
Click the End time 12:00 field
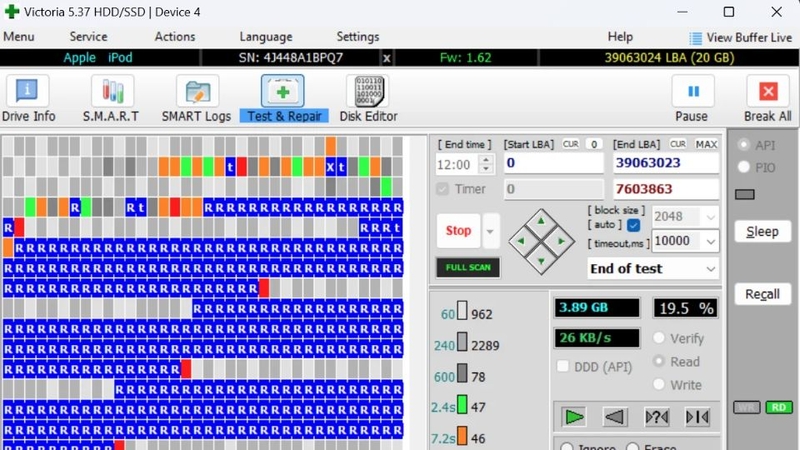click(x=458, y=164)
